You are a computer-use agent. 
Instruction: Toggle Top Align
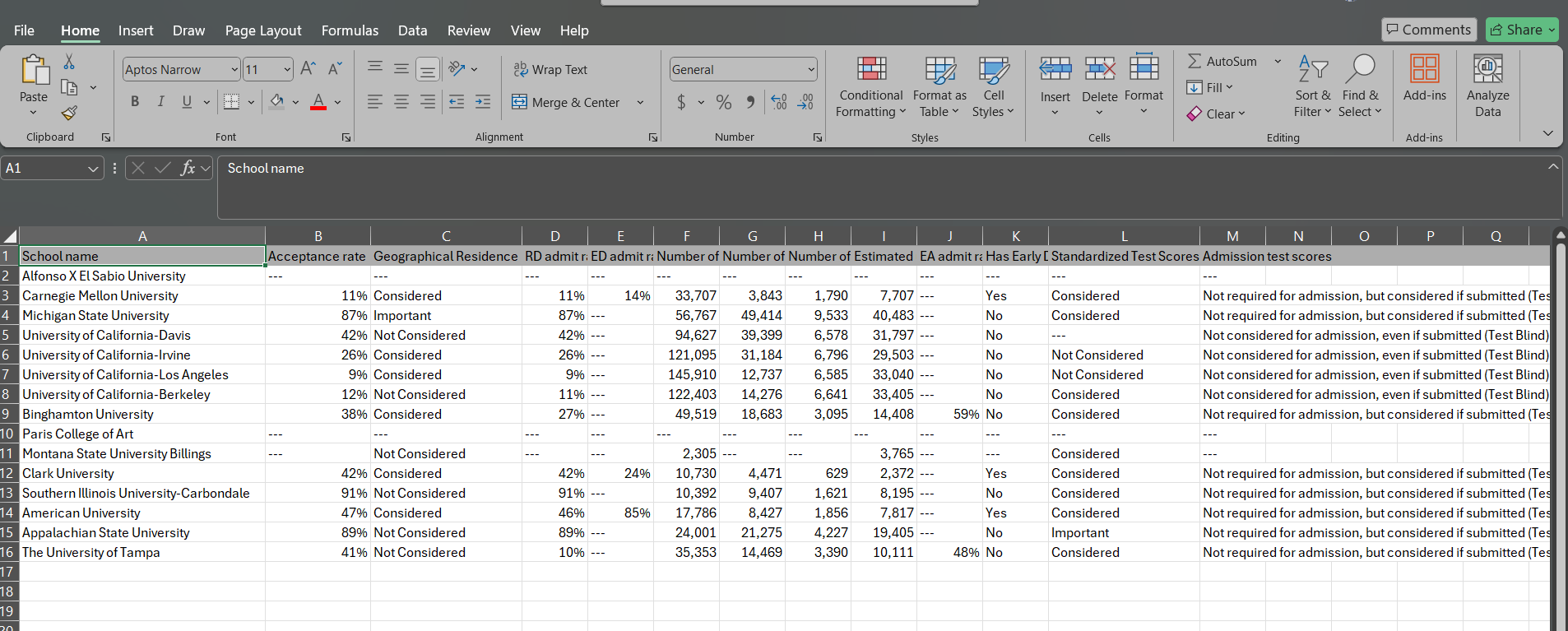click(x=375, y=69)
